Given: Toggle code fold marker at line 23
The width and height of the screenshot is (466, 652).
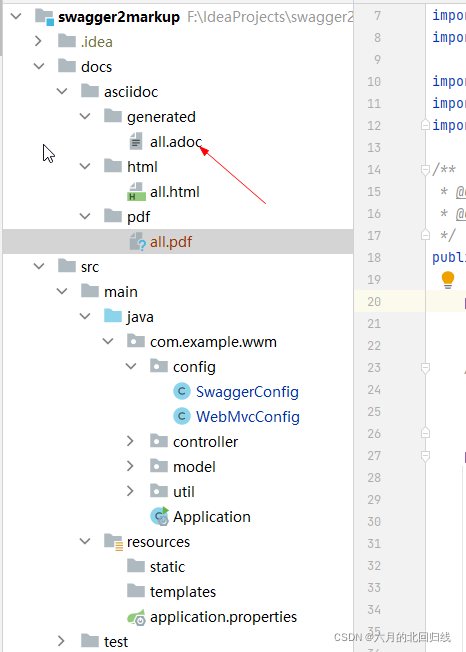Looking at the screenshot, I should coord(425,368).
